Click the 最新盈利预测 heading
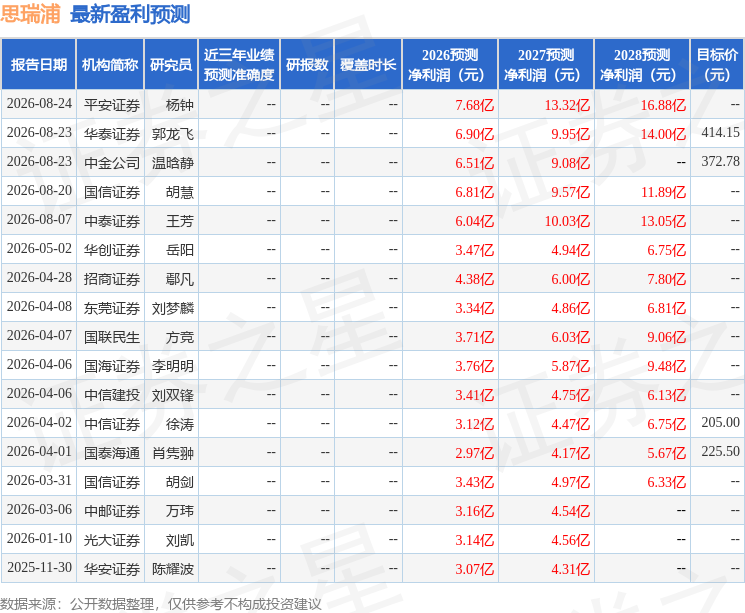745x613 pixels. click(x=130, y=14)
